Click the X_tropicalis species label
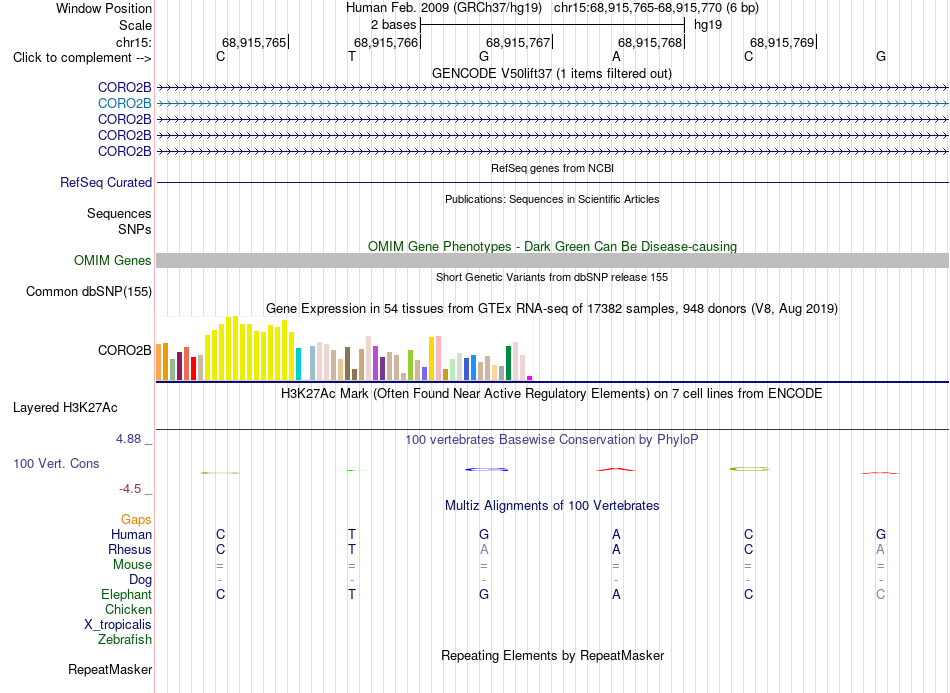Image resolution: width=950 pixels, height=693 pixels. pyautogui.click(x=118, y=625)
